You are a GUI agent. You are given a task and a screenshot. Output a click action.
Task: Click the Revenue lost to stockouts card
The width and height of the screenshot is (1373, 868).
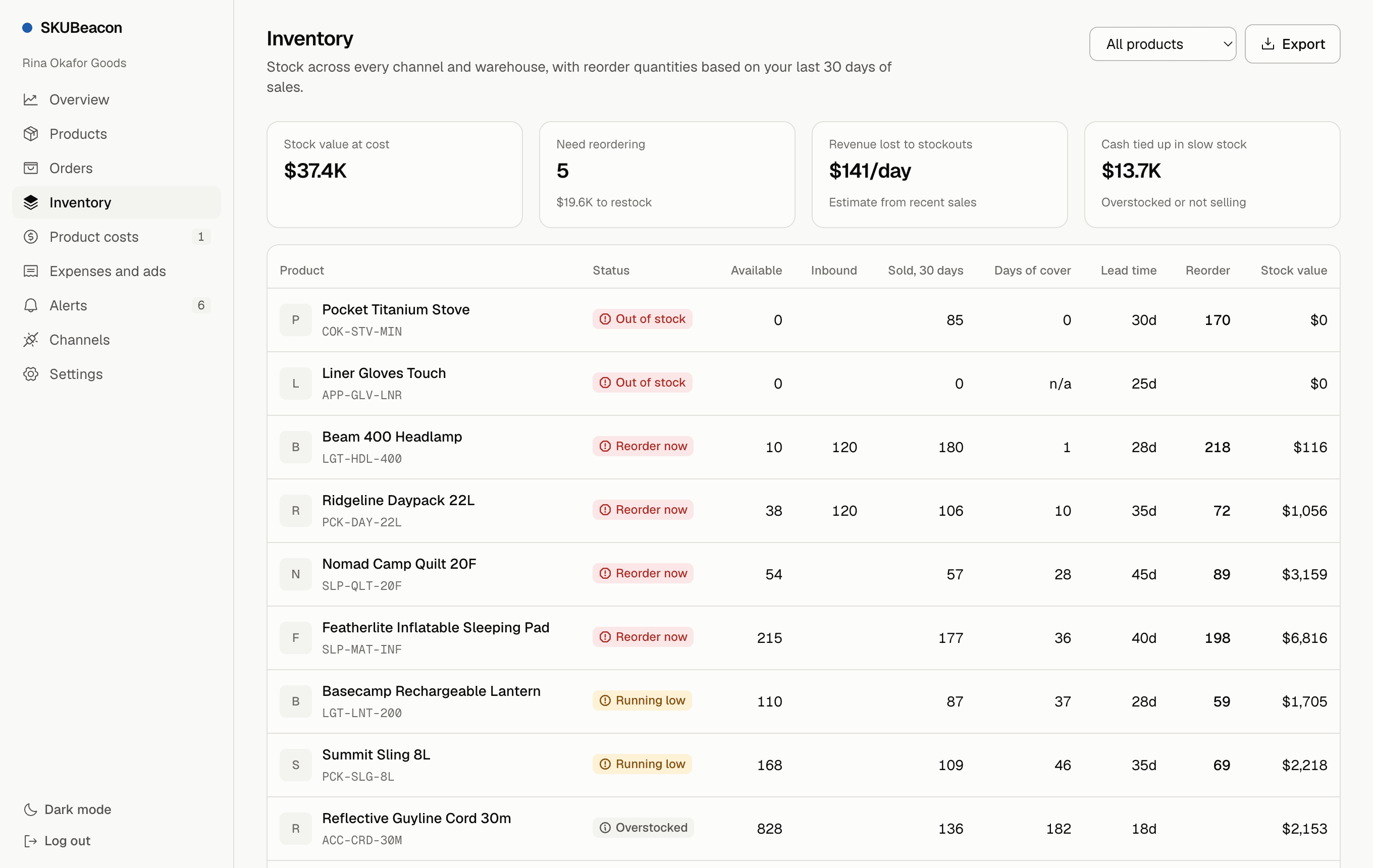click(939, 175)
